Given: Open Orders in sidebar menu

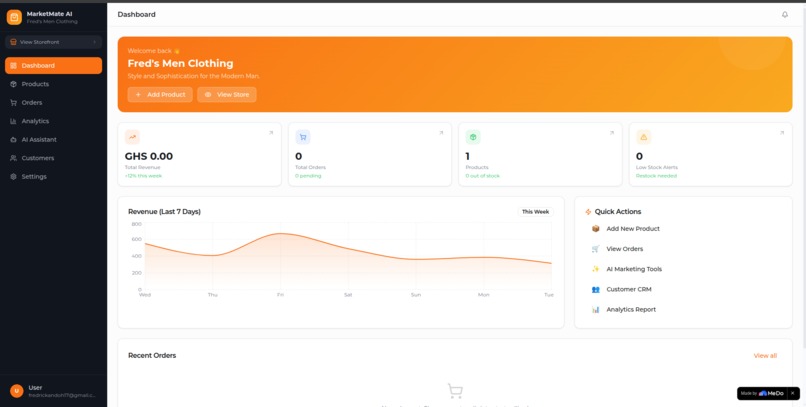Looking at the screenshot, I should coord(53,102).
